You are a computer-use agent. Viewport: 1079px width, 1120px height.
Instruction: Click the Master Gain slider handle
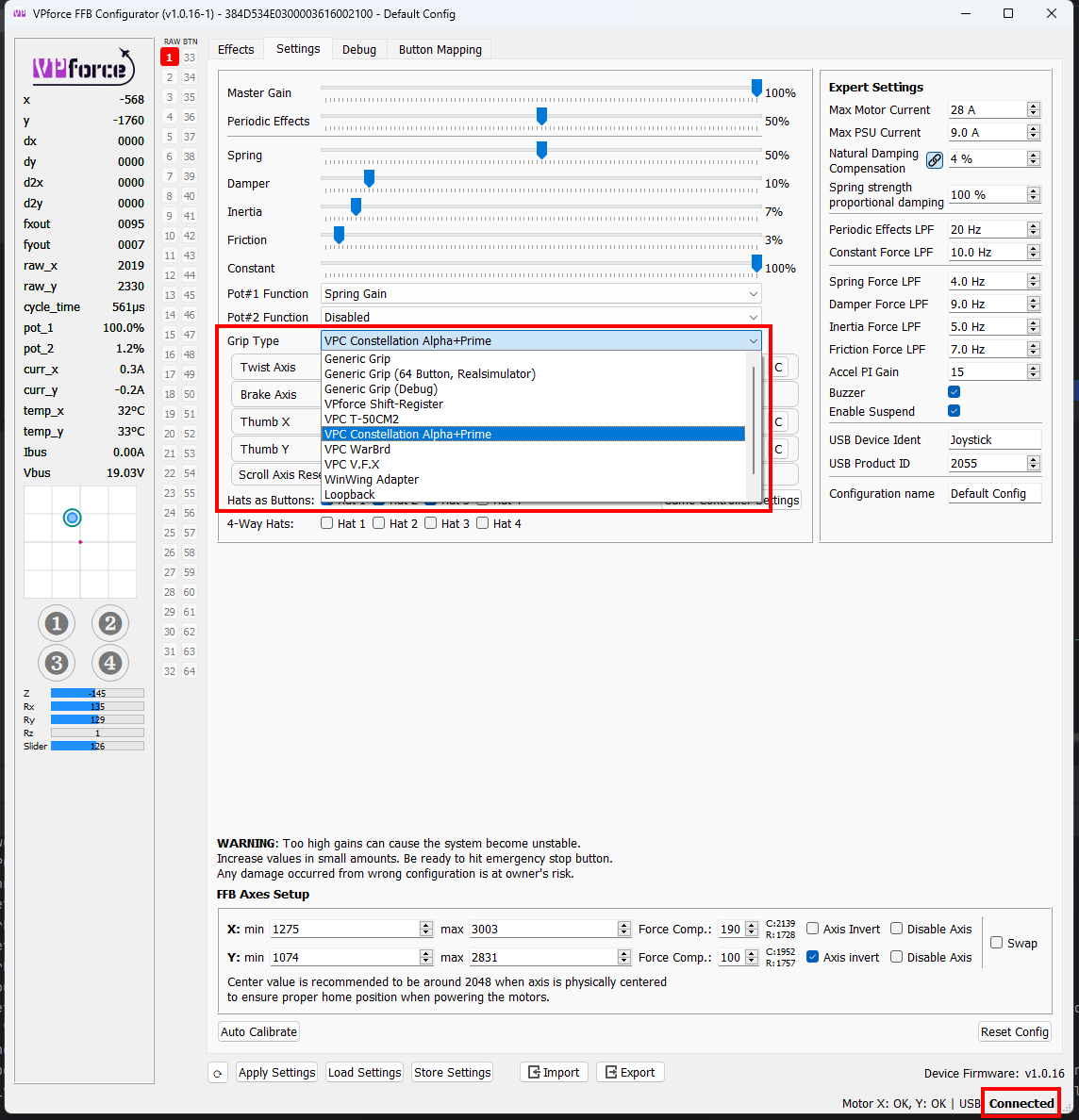756,88
